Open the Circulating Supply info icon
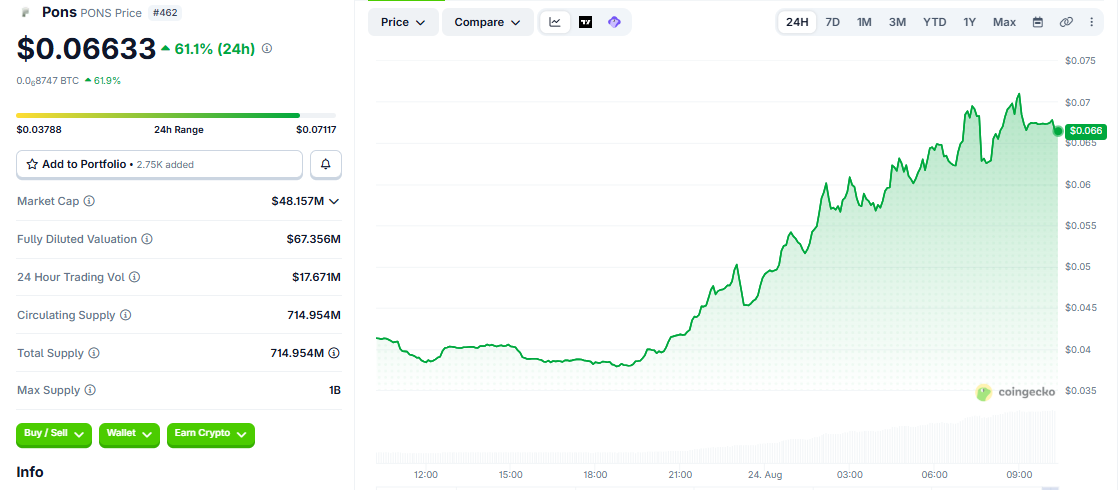This screenshot has width=1118, height=490. 125,315
